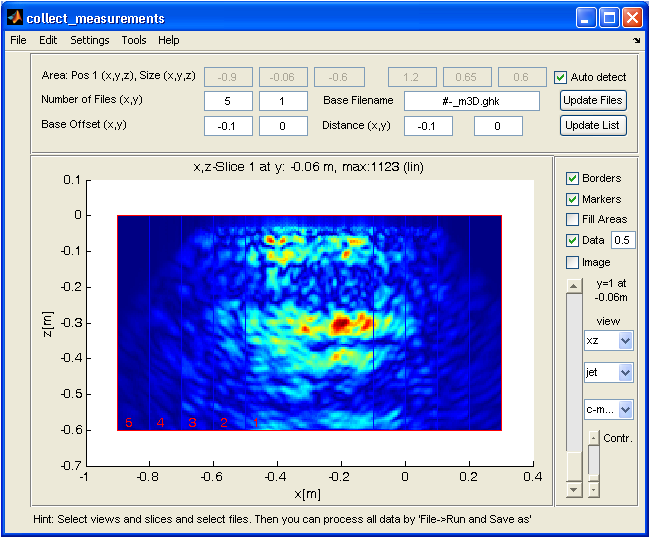Screen dimensions: 650x538
Task: Click the plot title x,z-Slice 1
Action: coord(308,167)
